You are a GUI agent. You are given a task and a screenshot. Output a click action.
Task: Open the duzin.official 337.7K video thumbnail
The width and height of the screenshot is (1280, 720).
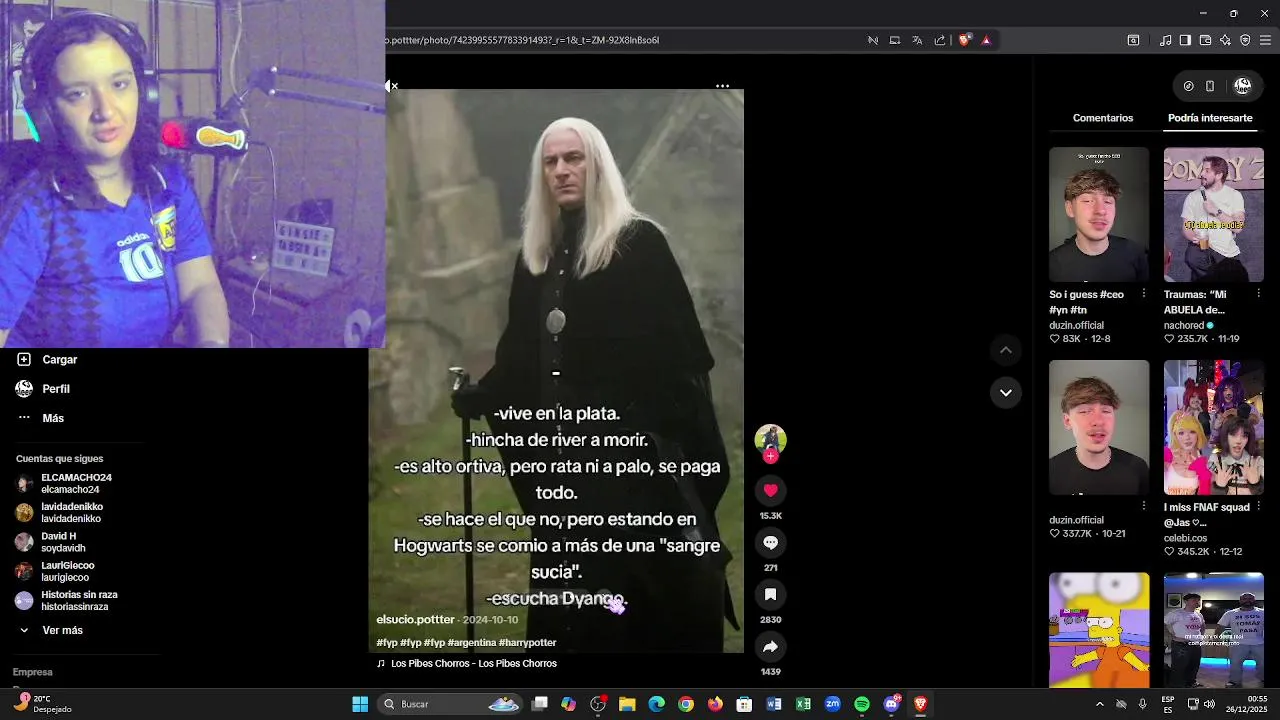point(1099,427)
